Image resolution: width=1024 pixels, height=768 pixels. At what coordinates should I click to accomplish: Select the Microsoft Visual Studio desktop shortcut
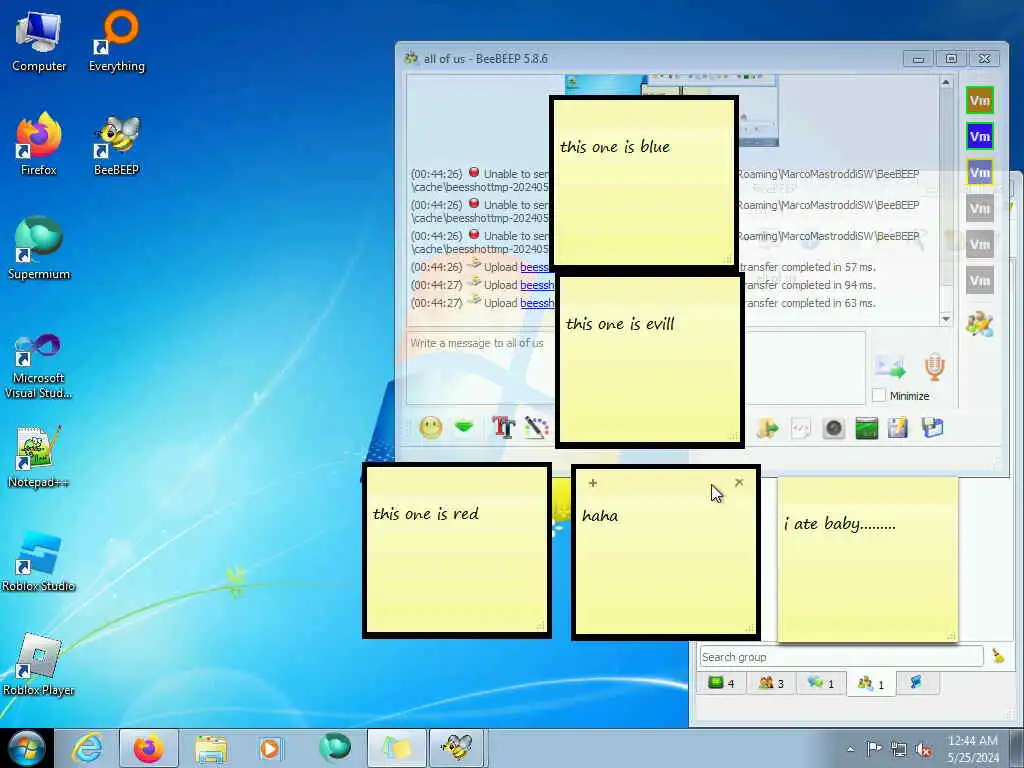39,366
